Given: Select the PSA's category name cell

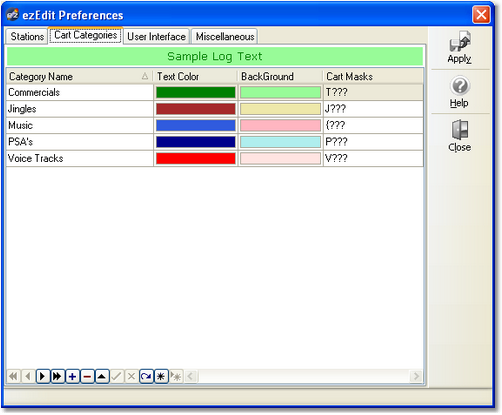Looking at the screenshot, I should click(80, 142).
